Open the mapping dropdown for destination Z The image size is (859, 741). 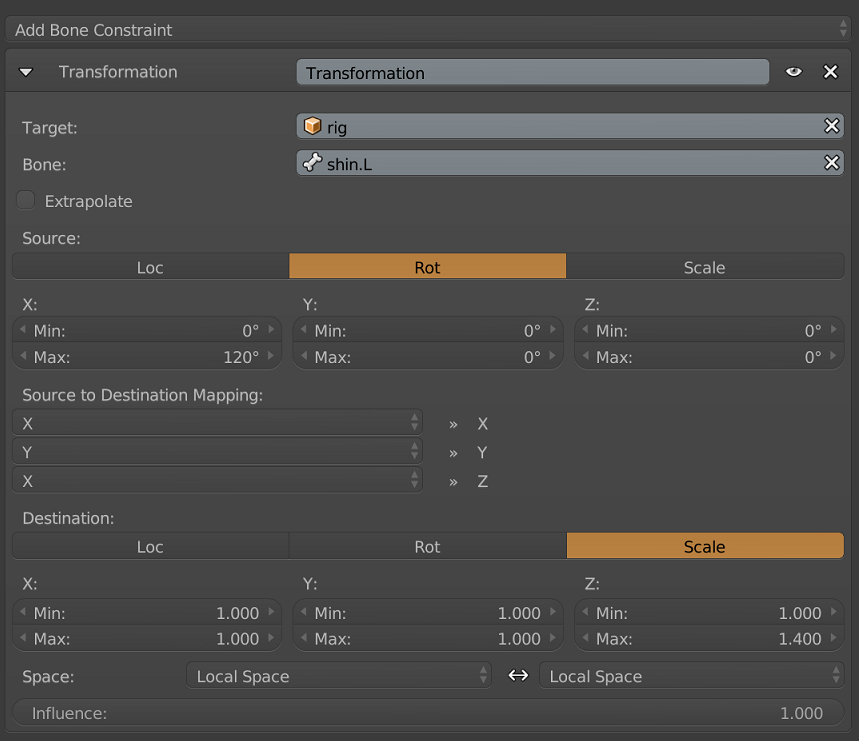tap(217, 481)
